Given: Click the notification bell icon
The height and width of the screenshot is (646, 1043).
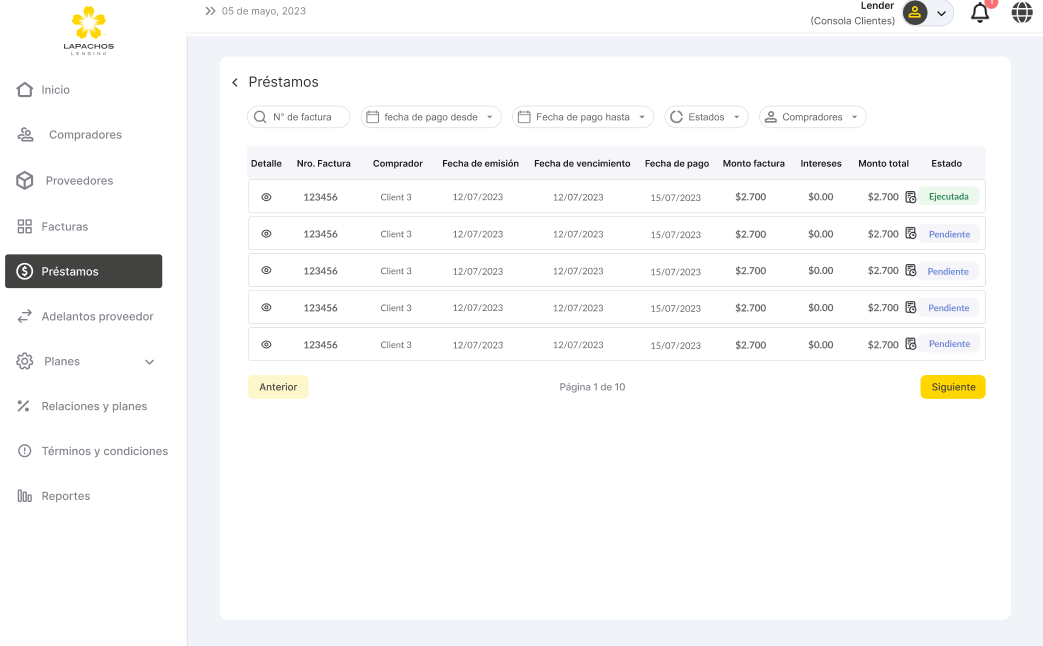Looking at the screenshot, I should click(x=980, y=13).
